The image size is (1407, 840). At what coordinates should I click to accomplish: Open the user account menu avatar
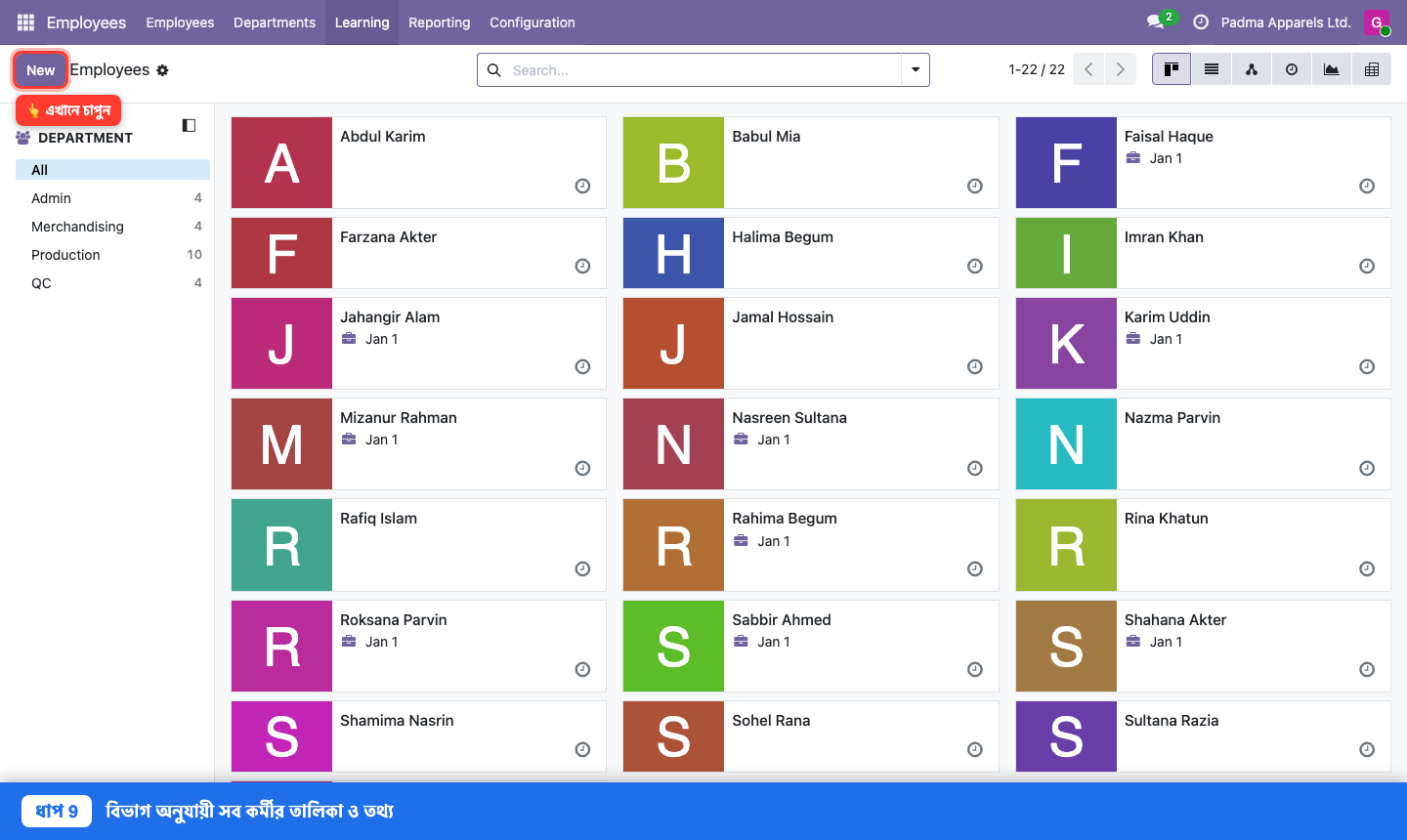(x=1377, y=22)
